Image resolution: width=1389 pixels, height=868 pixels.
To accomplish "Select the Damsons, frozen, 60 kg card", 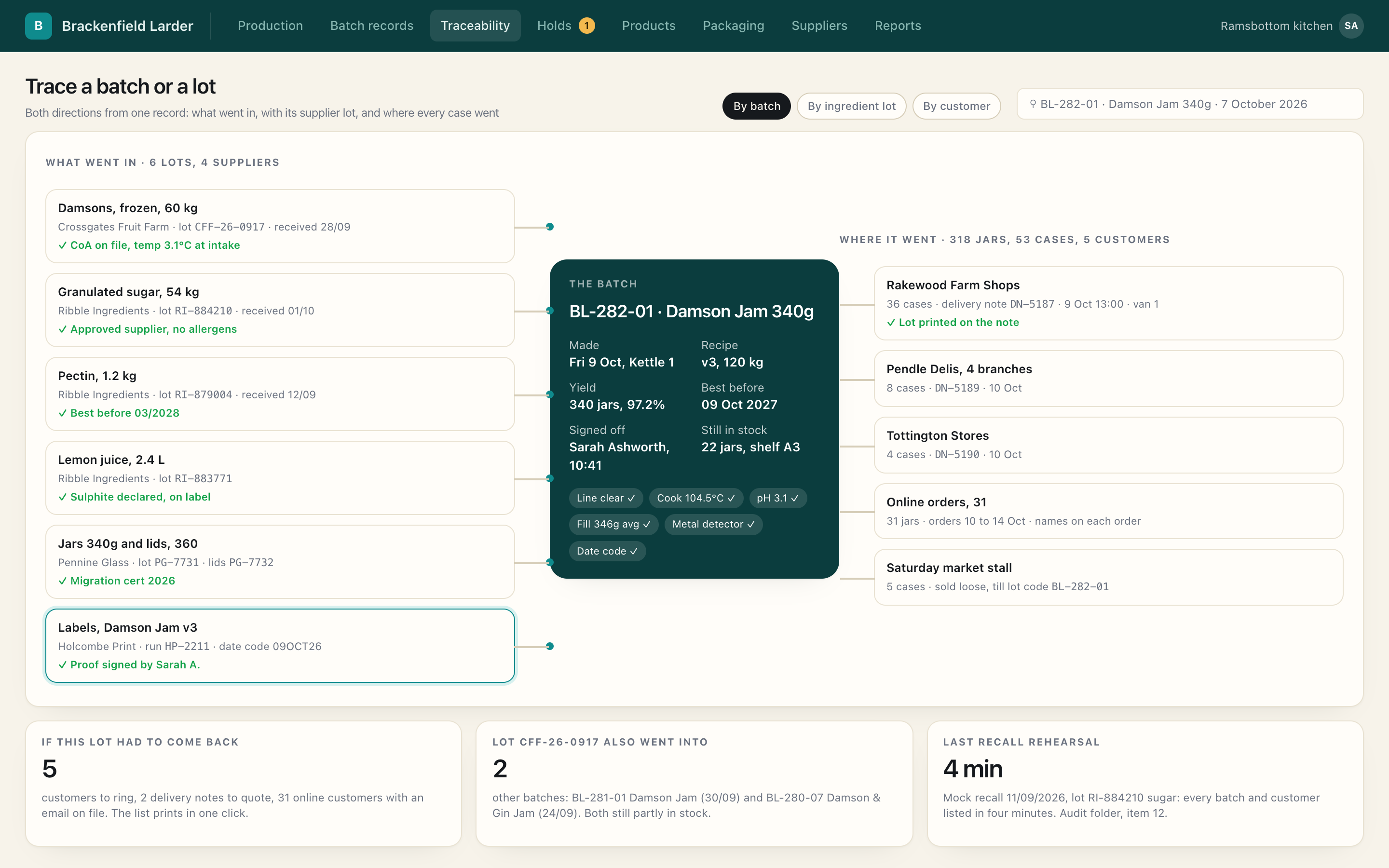I will [x=280, y=226].
